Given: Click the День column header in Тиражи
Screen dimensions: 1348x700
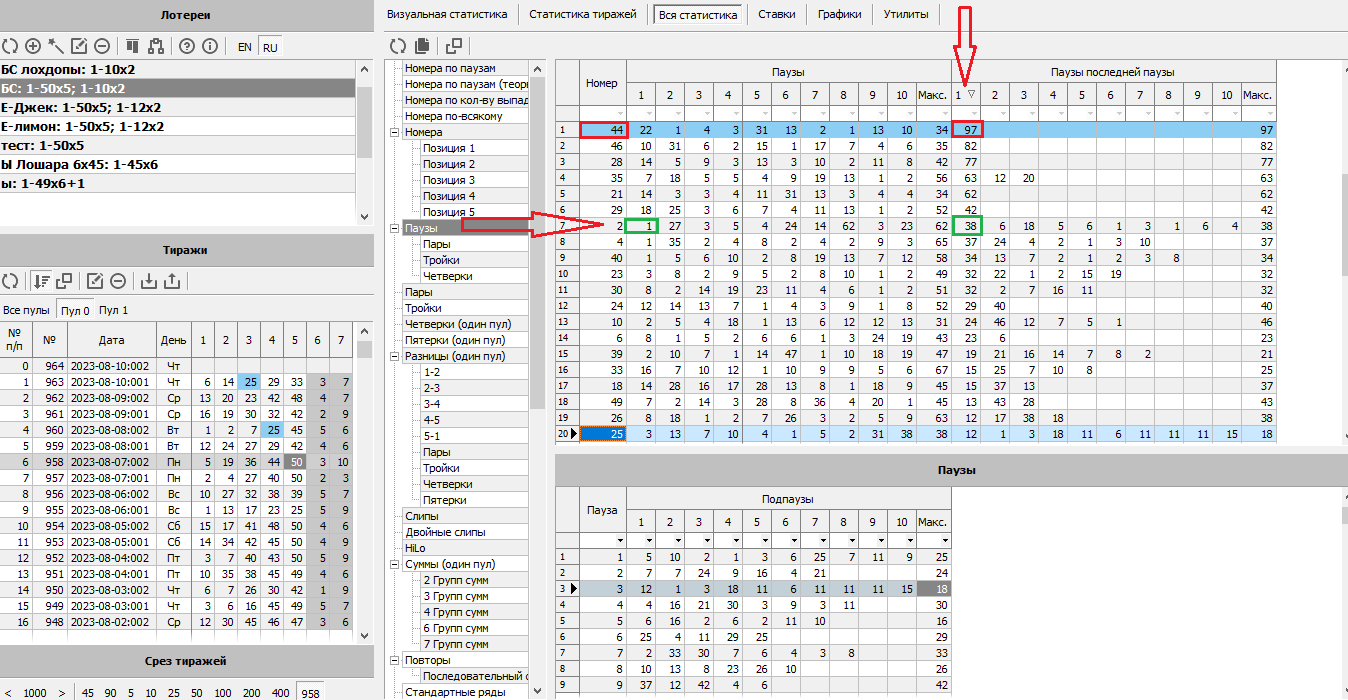Looking at the screenshot, I should pos(174,340).
